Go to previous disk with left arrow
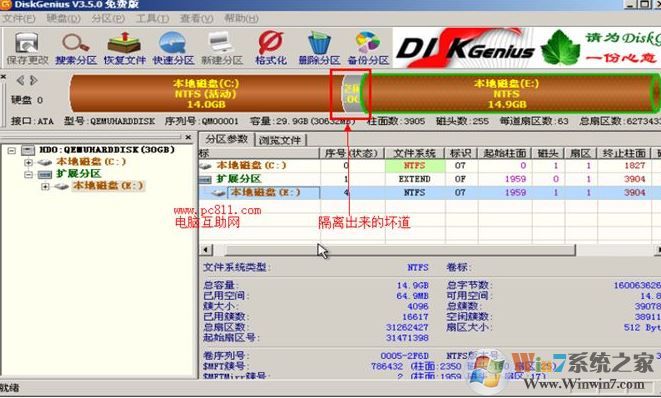661x398 pixels. [20, 80]
